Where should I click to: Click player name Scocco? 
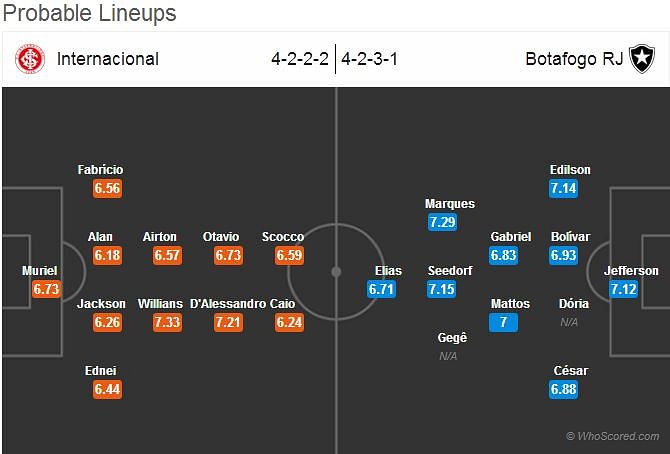click(x=283, y=237)
